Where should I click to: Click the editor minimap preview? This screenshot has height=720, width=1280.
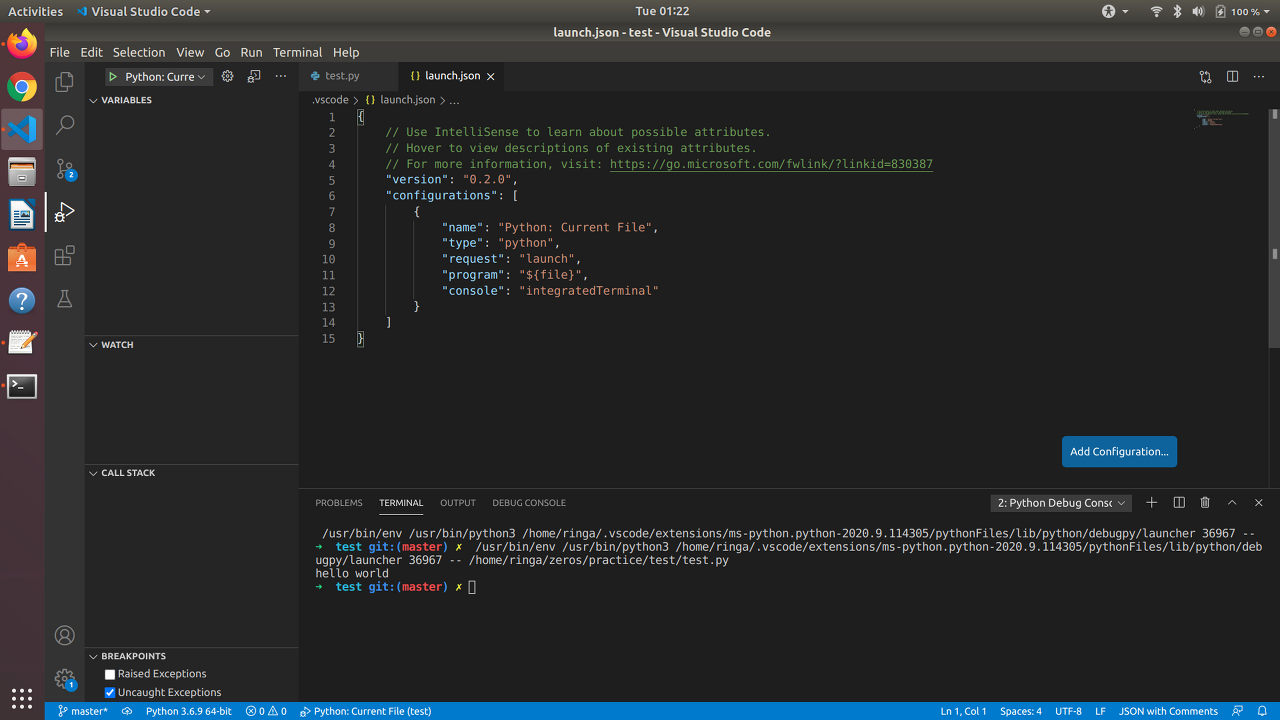1222,119
